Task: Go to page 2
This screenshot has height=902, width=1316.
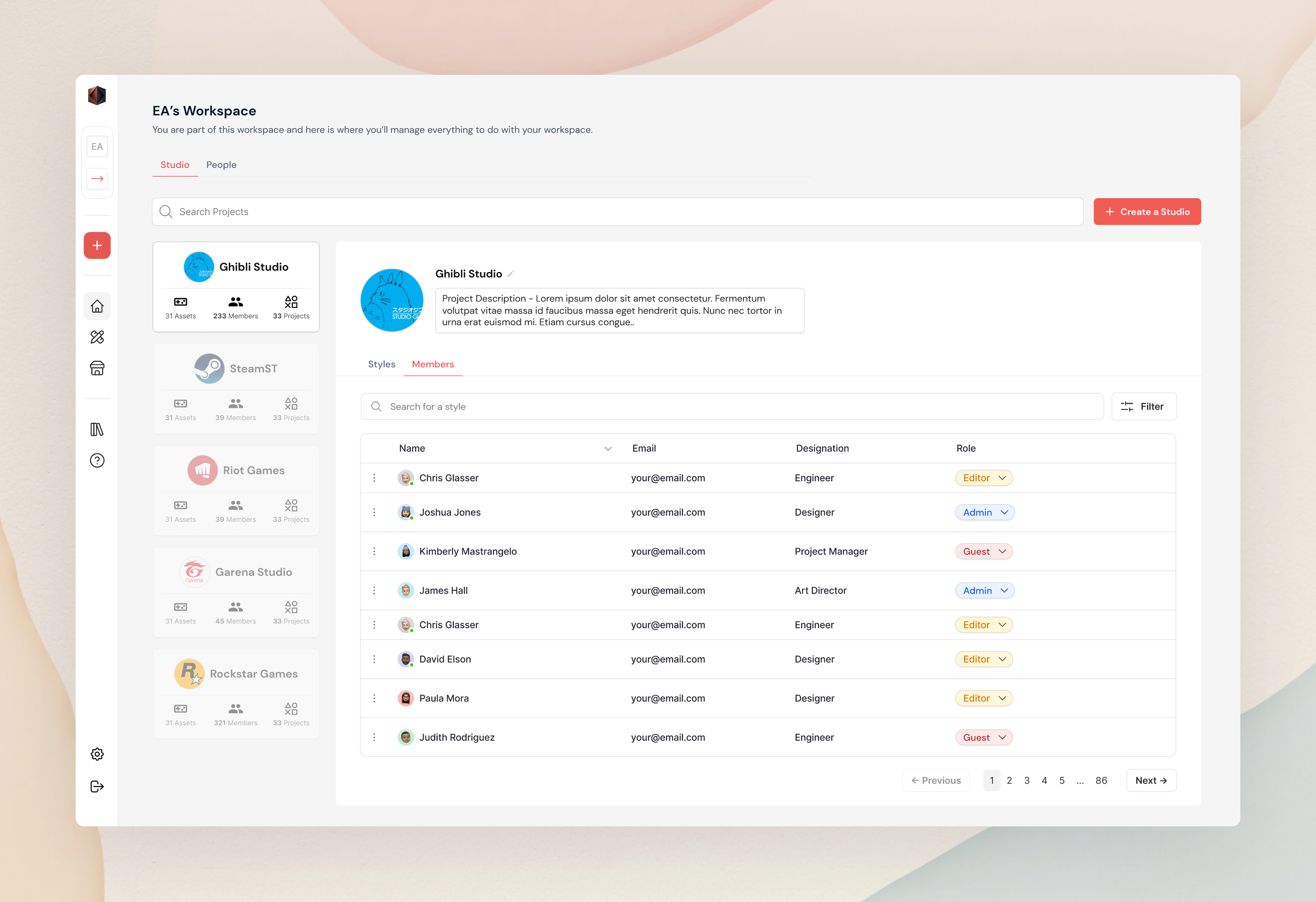Action: (x=1009, y=780)
